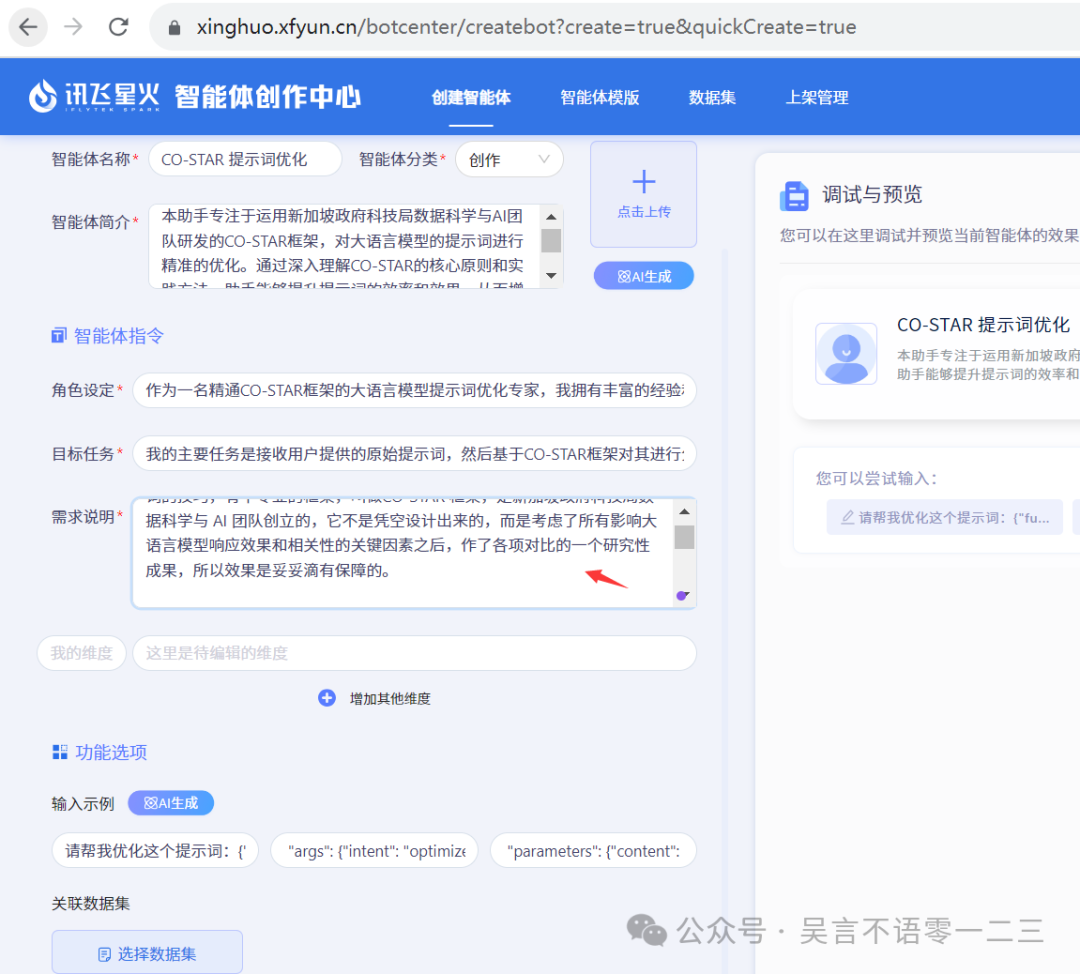Image resolution: width=1080 pixels, height=974 pixels.
Task: Edit the 我的维度 name field
Action: tap(81, 653)
